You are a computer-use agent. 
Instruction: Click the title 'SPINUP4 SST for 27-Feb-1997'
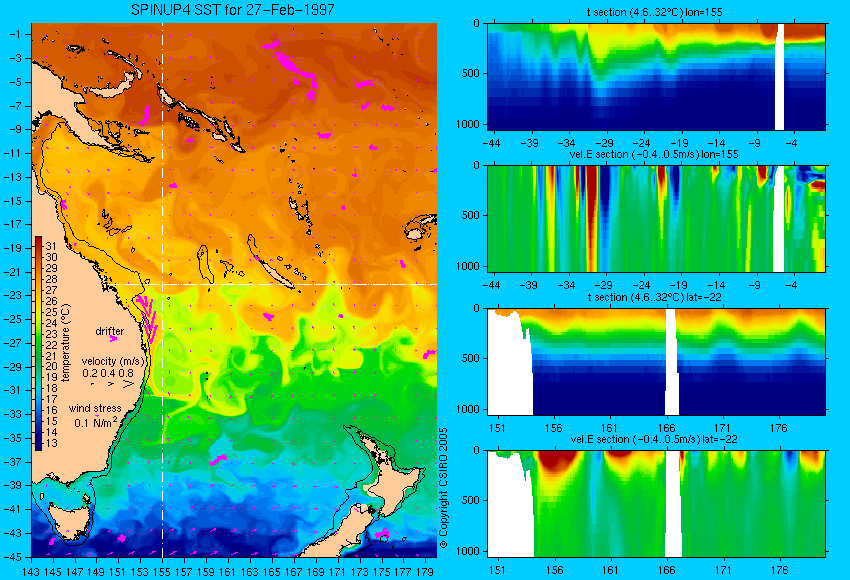[x=233, y=10]
